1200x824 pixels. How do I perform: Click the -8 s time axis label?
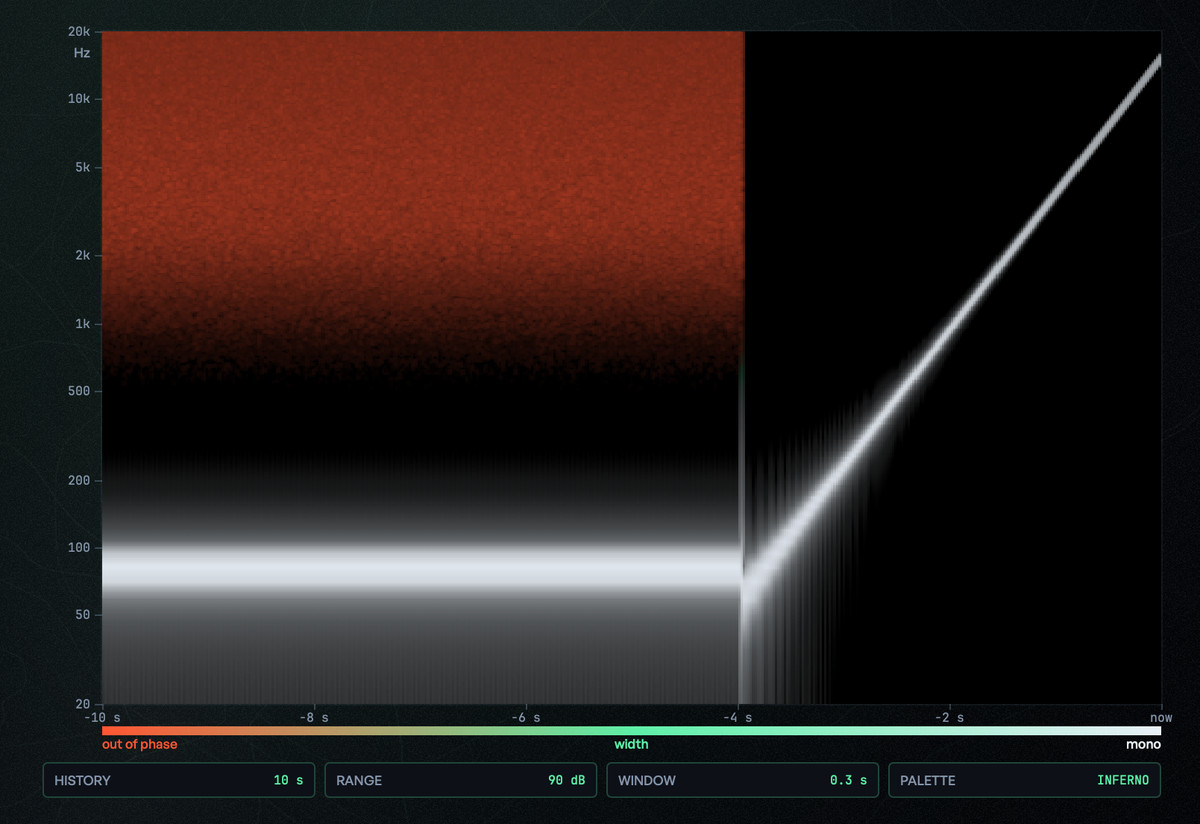click(x=314, y=718)
